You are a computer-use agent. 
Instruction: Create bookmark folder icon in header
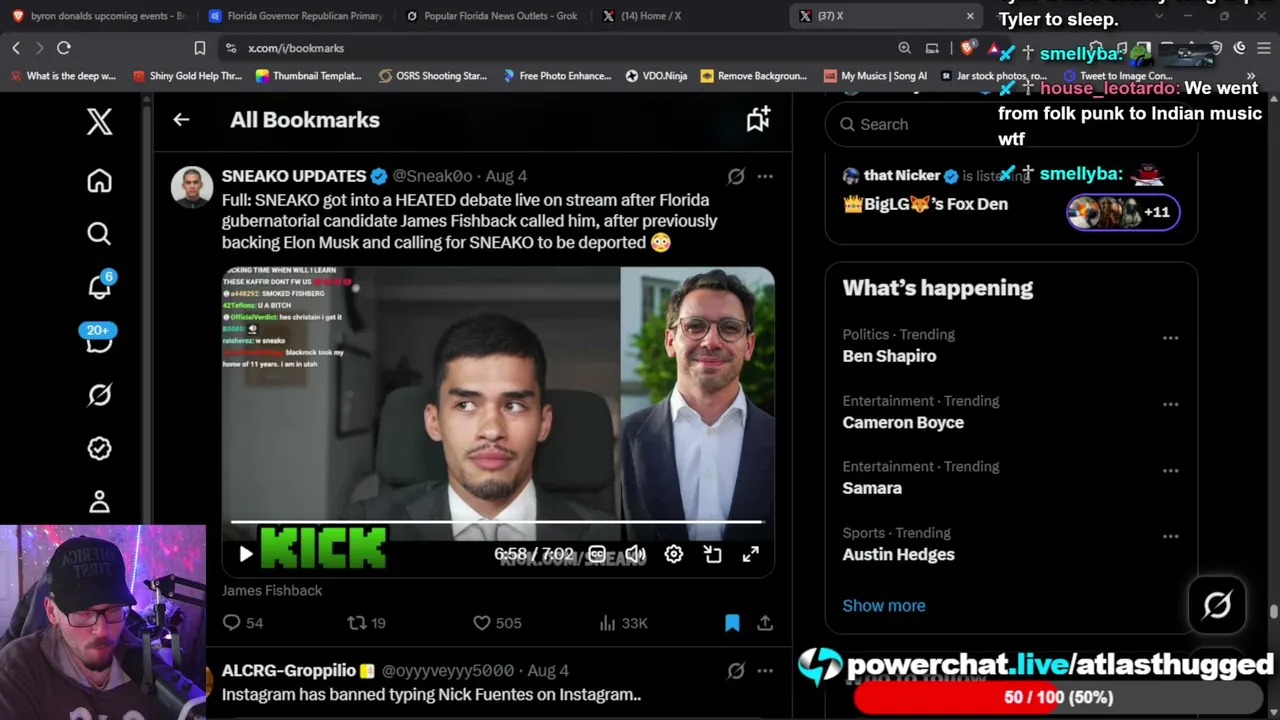(758, 119)
